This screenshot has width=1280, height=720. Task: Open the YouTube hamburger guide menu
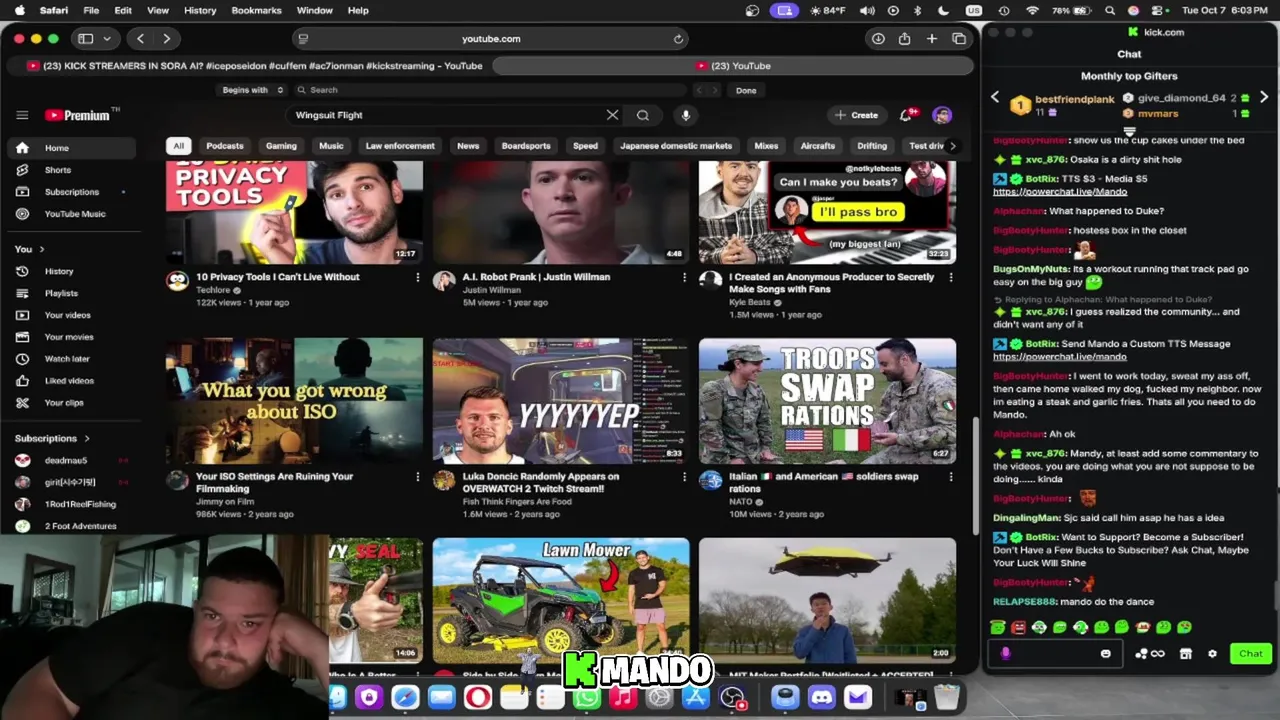click(x=22, y=115)
